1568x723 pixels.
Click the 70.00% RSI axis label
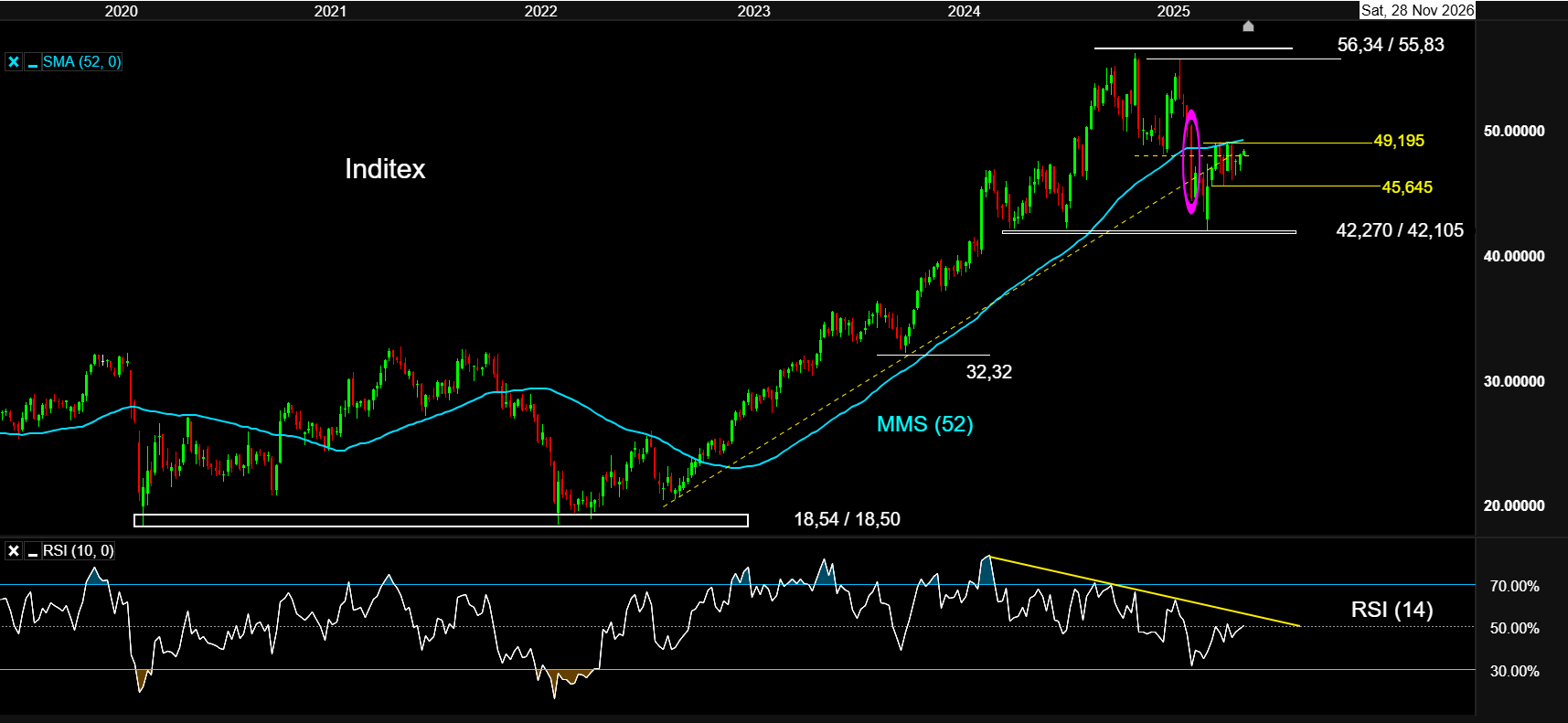(1514, 586)
